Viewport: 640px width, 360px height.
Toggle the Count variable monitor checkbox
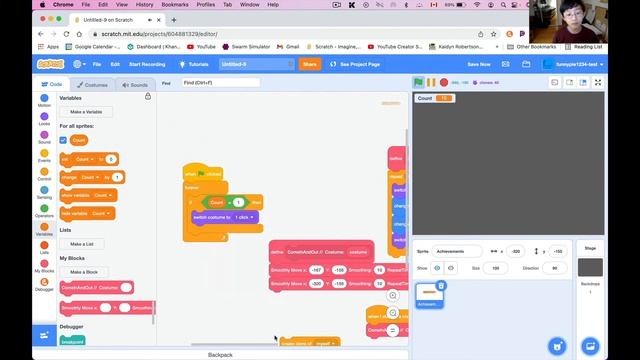[63, 140]
